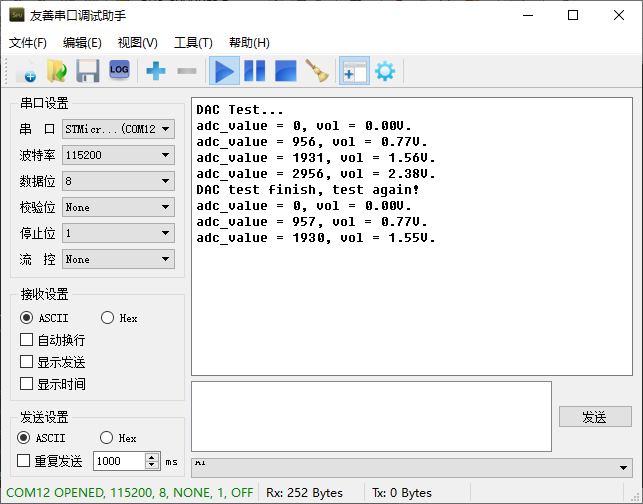Expand the 串口 COM12 port dropdown
Image resolution: width=643 pixels, height=504 pixels.
coord(119,129)
